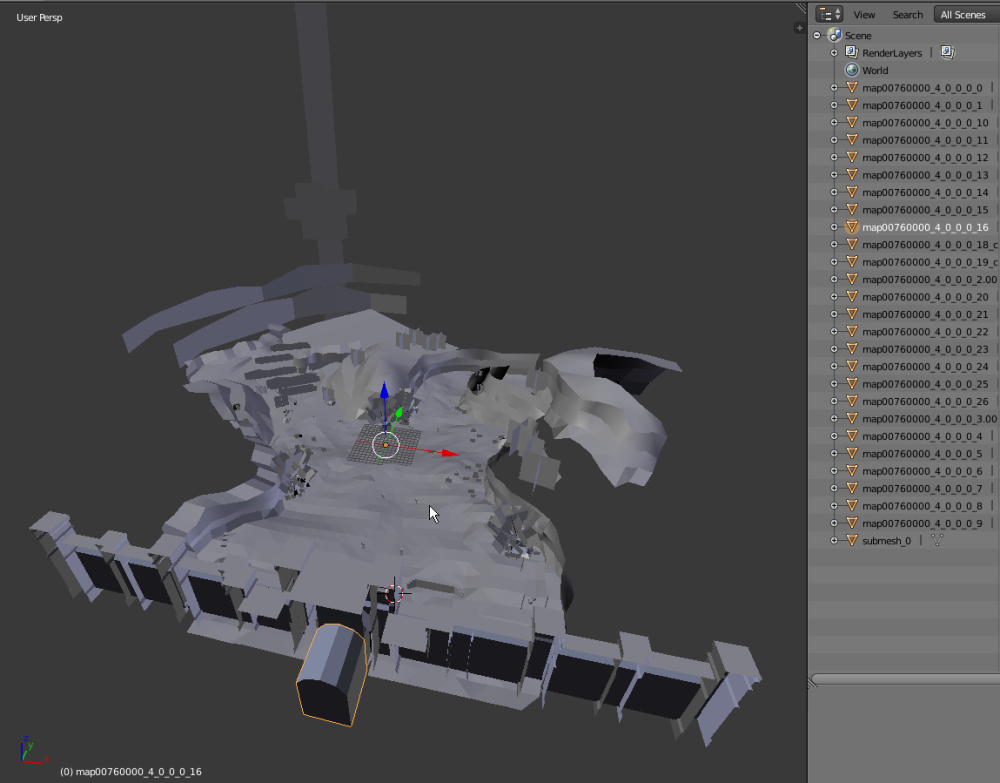Click highlighted icon of map00760000_4_0_0_0_16
The width and height of the screenshot is (1000, 783).
(x=851, y=226)
